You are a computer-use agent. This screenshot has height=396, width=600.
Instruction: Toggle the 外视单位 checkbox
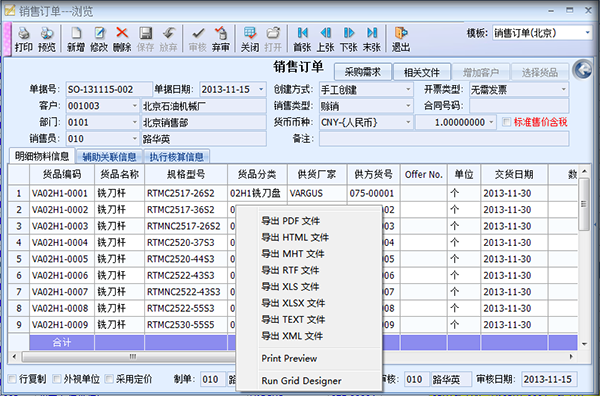[x=57, y=379]
